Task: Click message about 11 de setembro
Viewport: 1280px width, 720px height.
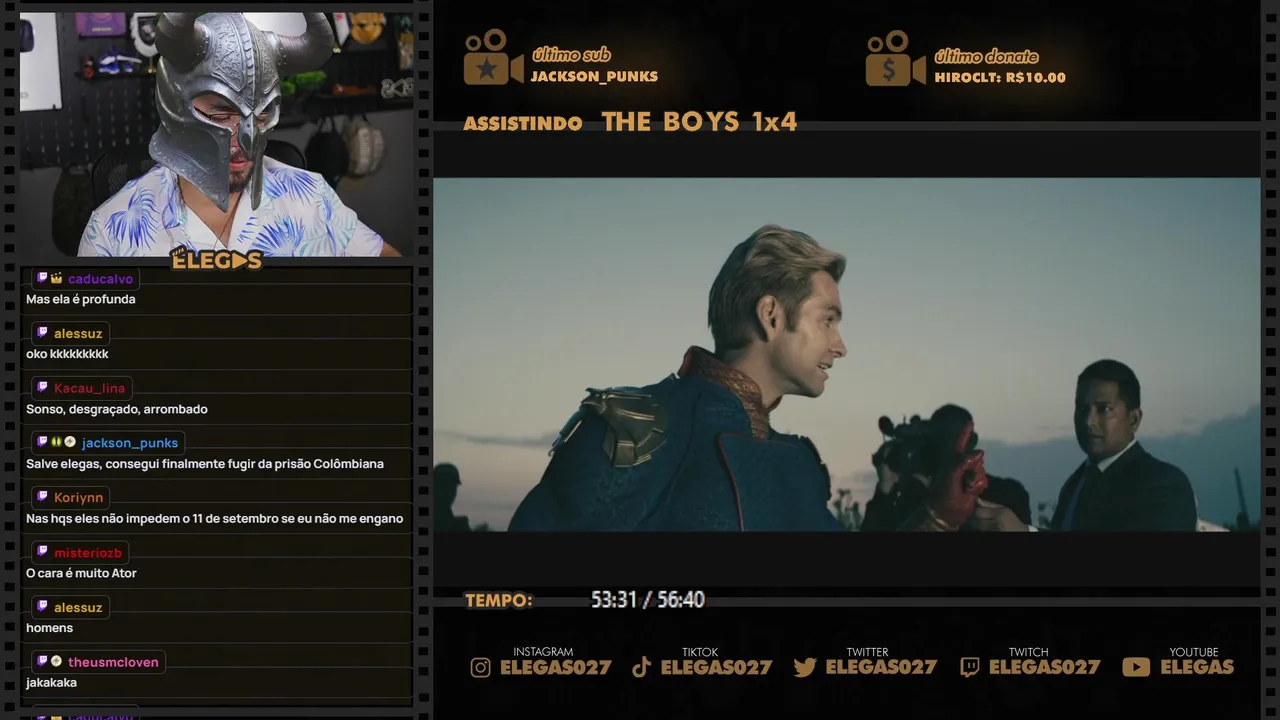Action: click(x=215, y=518)
